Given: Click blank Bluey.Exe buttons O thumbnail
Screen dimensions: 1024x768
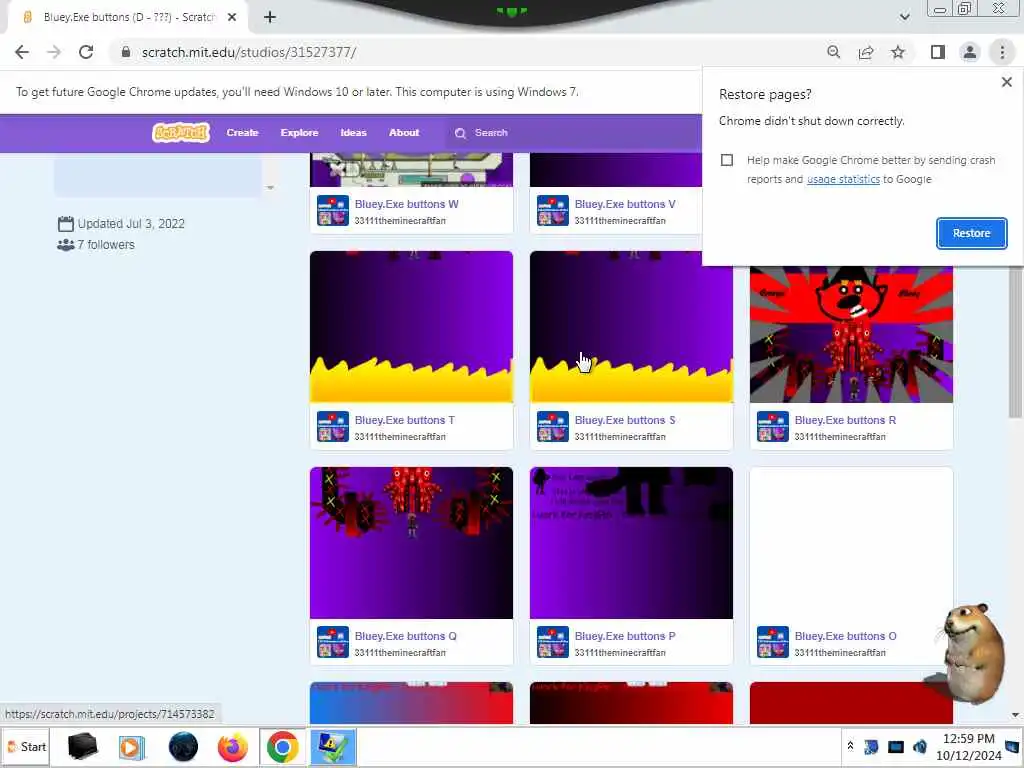Looking at the screenshot, I should point(851,543).
